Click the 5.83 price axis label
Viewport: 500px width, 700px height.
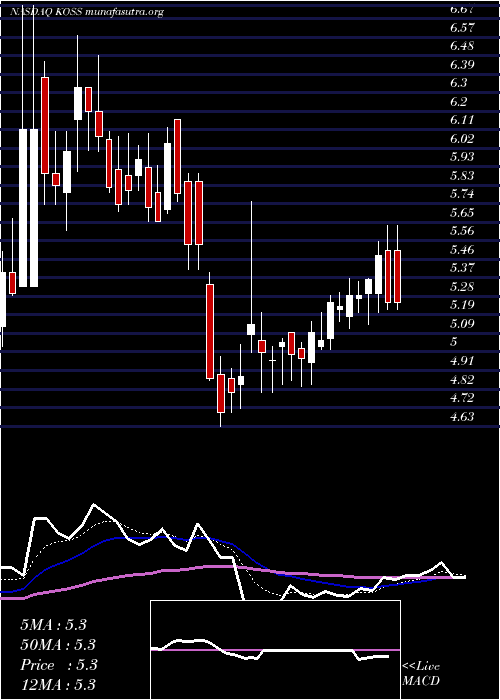(462, 176)
